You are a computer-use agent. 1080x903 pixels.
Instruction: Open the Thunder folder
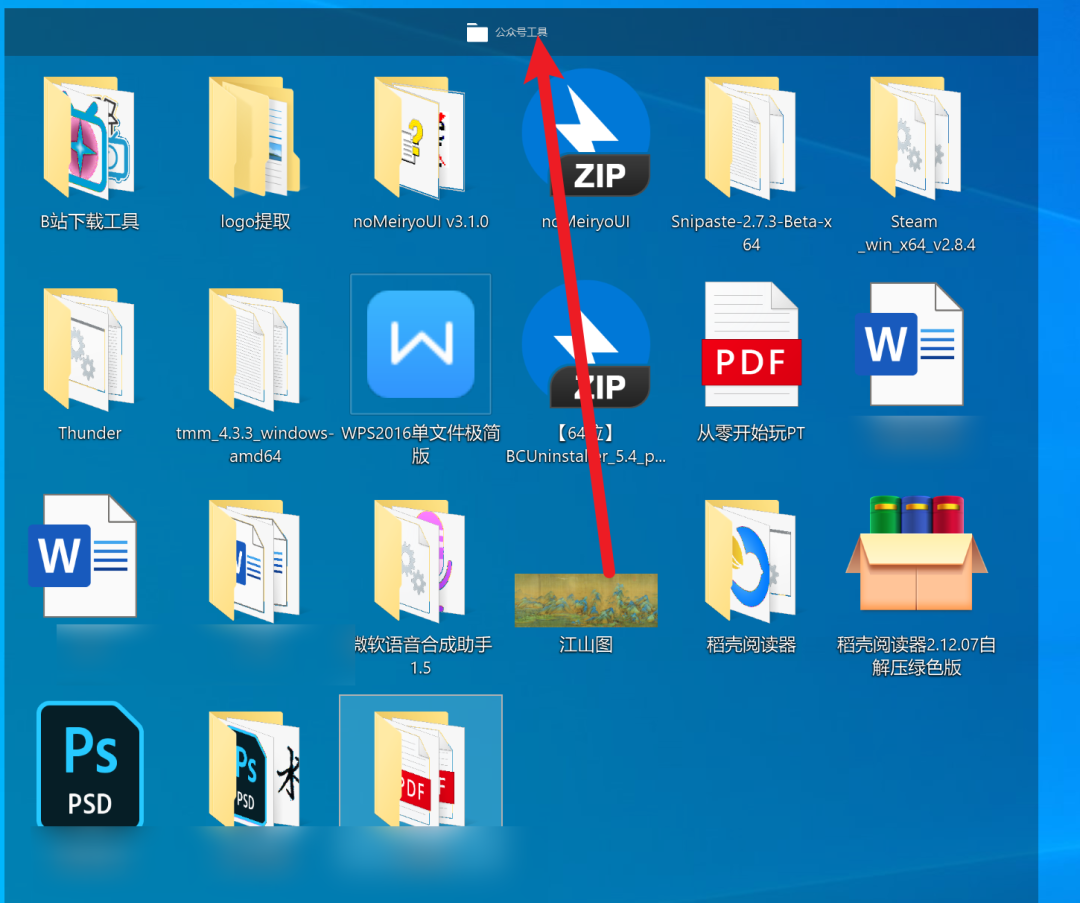(x=89, y=349)
